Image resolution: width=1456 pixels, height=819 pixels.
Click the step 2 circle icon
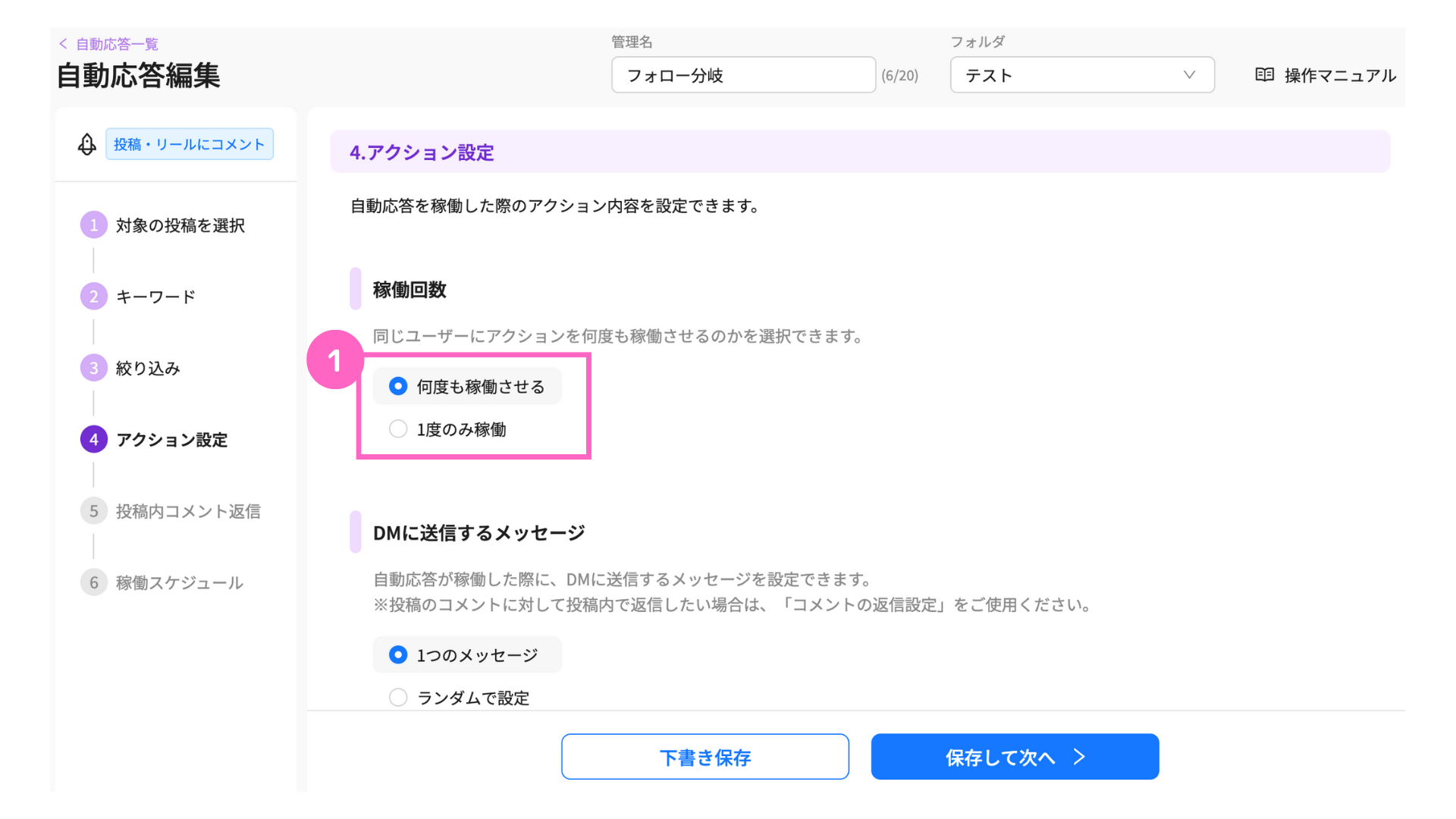tap(94, 296)
